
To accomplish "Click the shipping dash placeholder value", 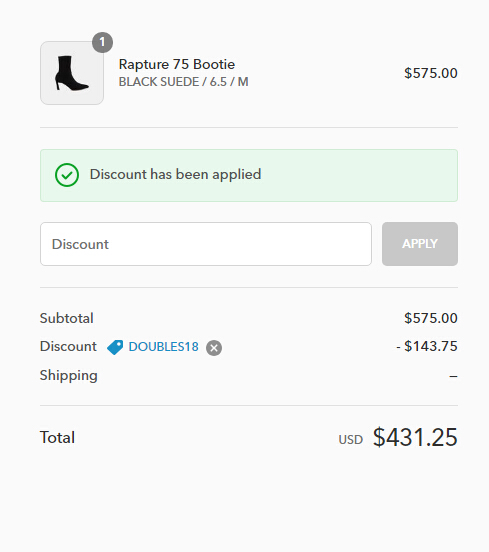I will click(453, 377).
